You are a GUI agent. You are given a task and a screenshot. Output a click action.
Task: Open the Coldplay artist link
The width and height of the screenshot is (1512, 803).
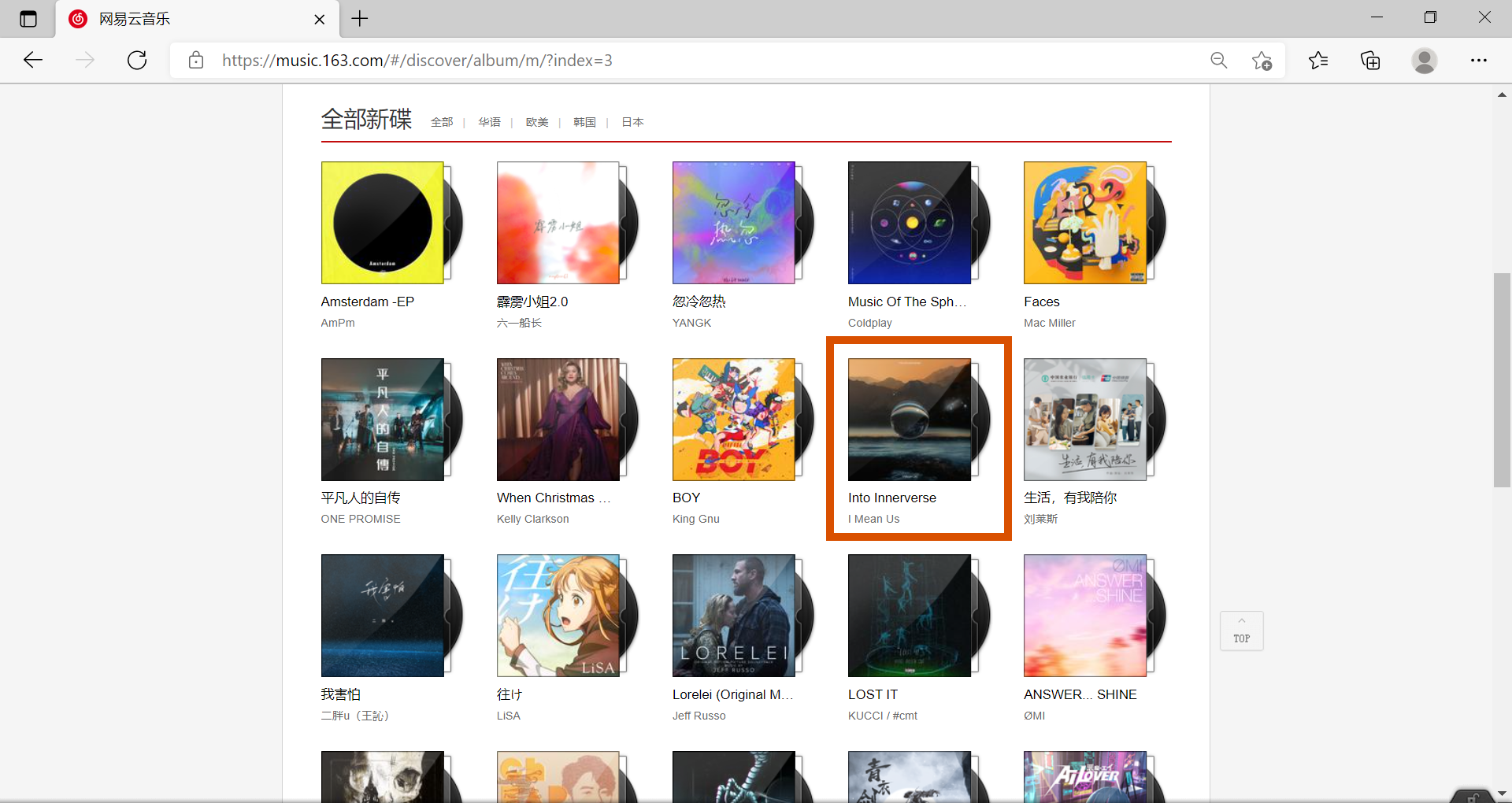[869, 323]
